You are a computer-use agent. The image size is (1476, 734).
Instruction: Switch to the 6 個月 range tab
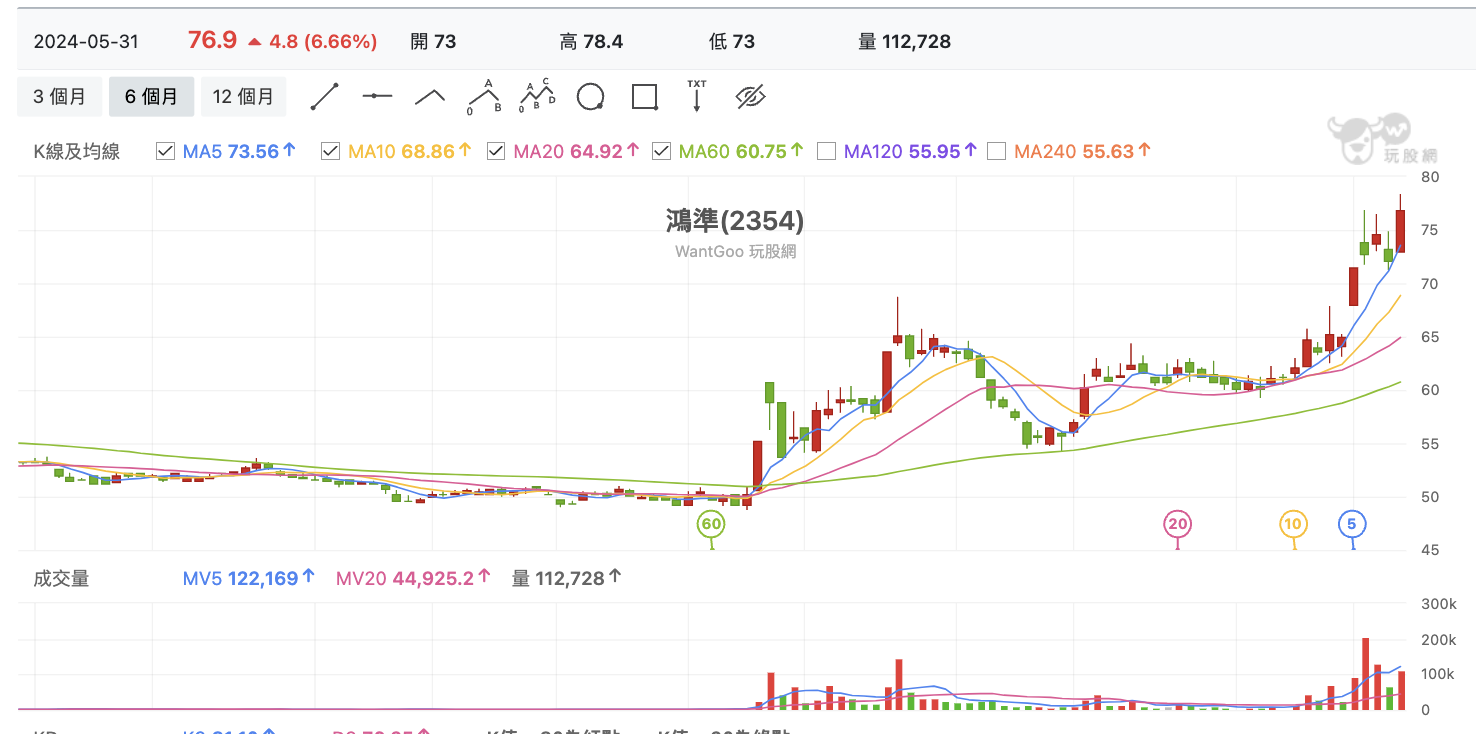point(152,97)
